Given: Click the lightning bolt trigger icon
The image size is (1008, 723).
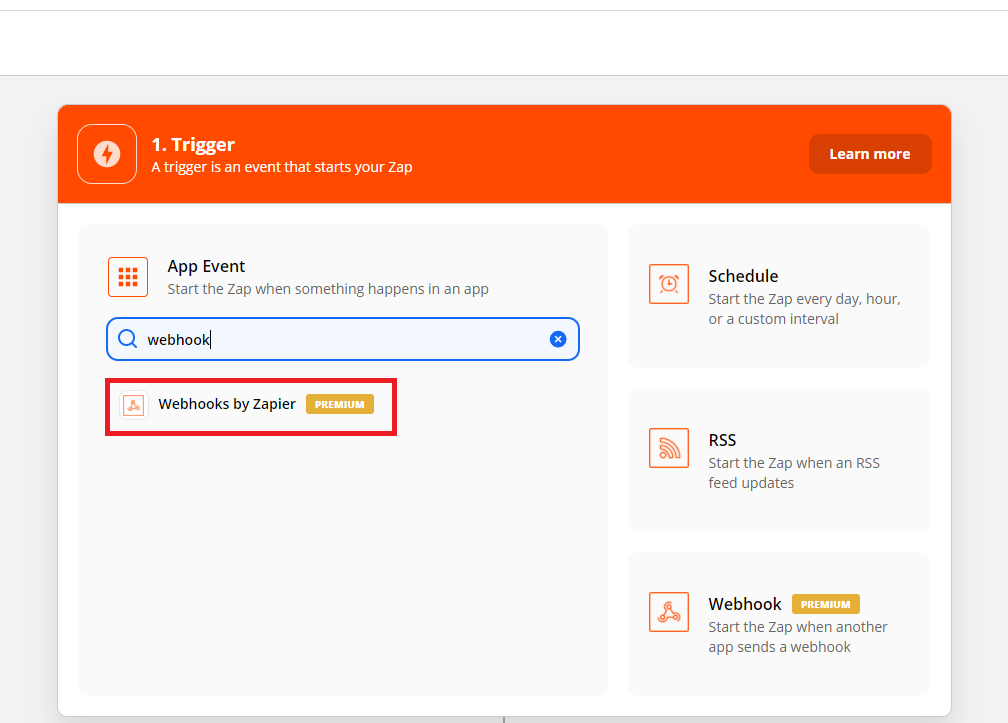Looking at the screenshot, I should click(107, 153).
